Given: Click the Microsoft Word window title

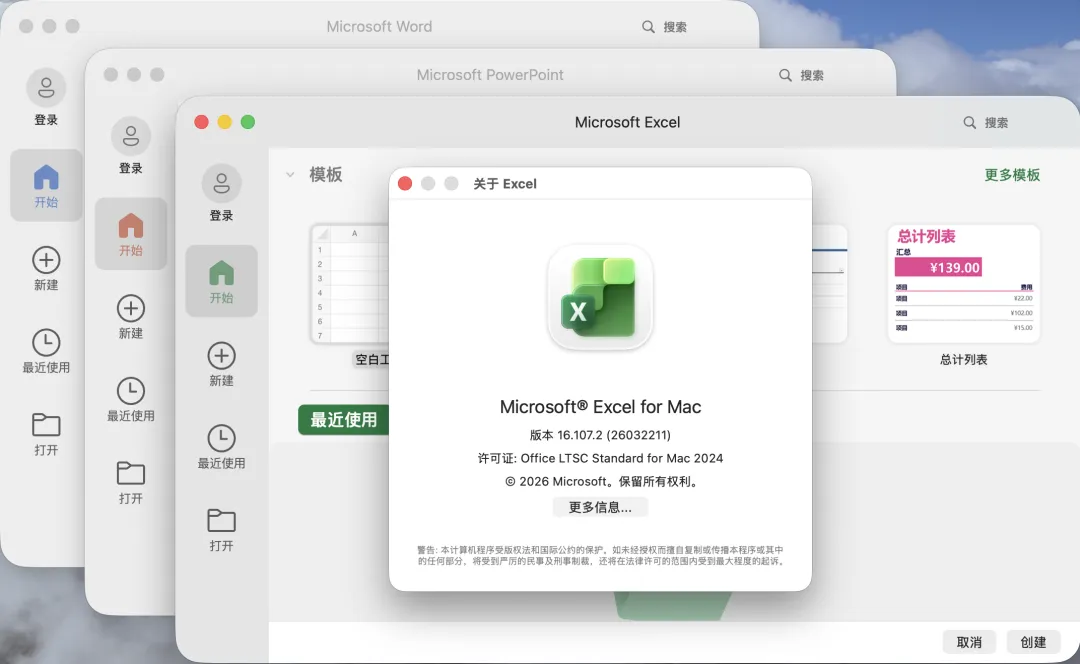Looking at the screenshot, I should 380,26.
